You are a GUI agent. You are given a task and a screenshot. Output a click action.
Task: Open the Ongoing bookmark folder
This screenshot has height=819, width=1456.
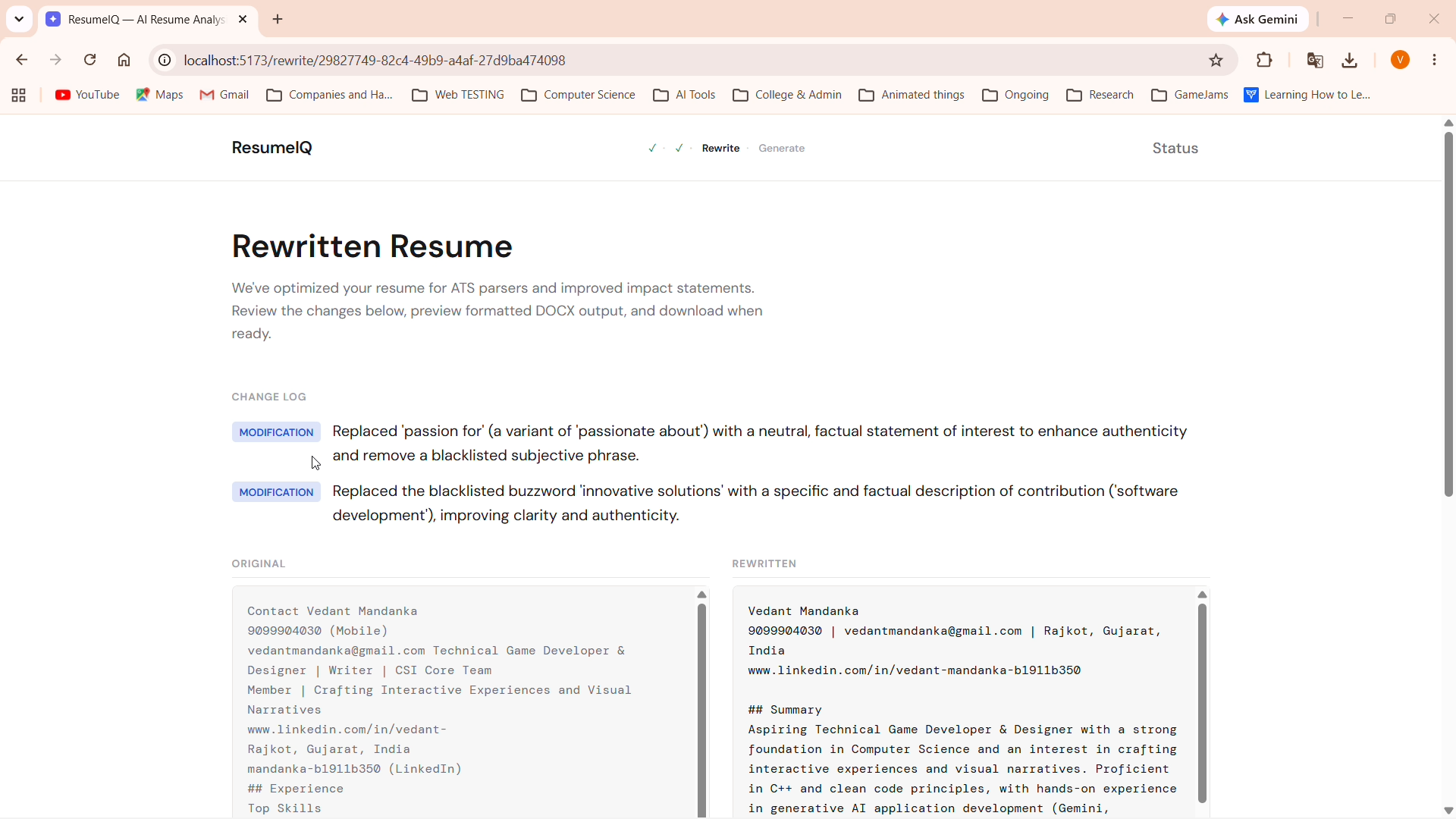click(1015, 96)
